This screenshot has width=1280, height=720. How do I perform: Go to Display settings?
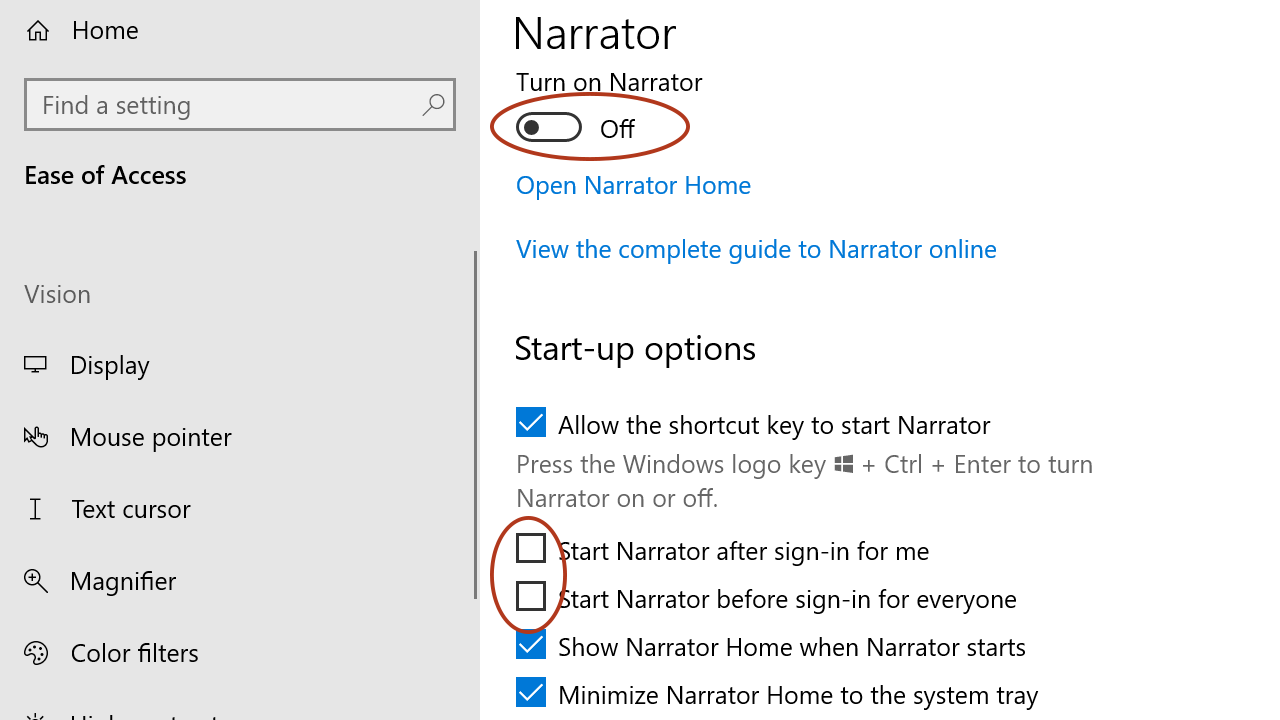[x=110, y=365]
